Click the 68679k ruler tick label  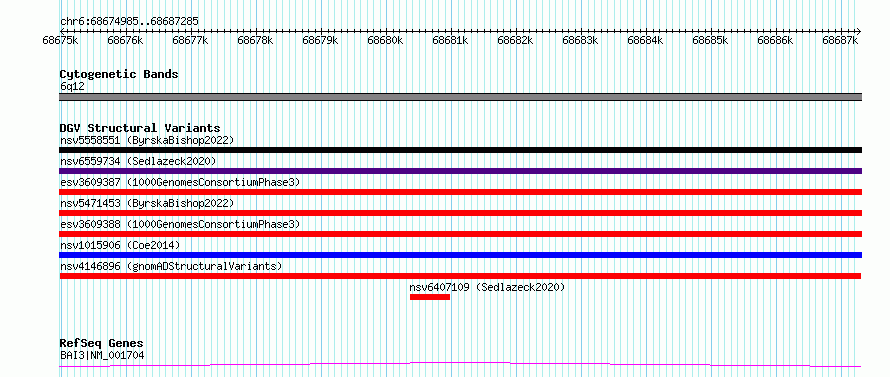pyautogui.click(x=321, y=40)
